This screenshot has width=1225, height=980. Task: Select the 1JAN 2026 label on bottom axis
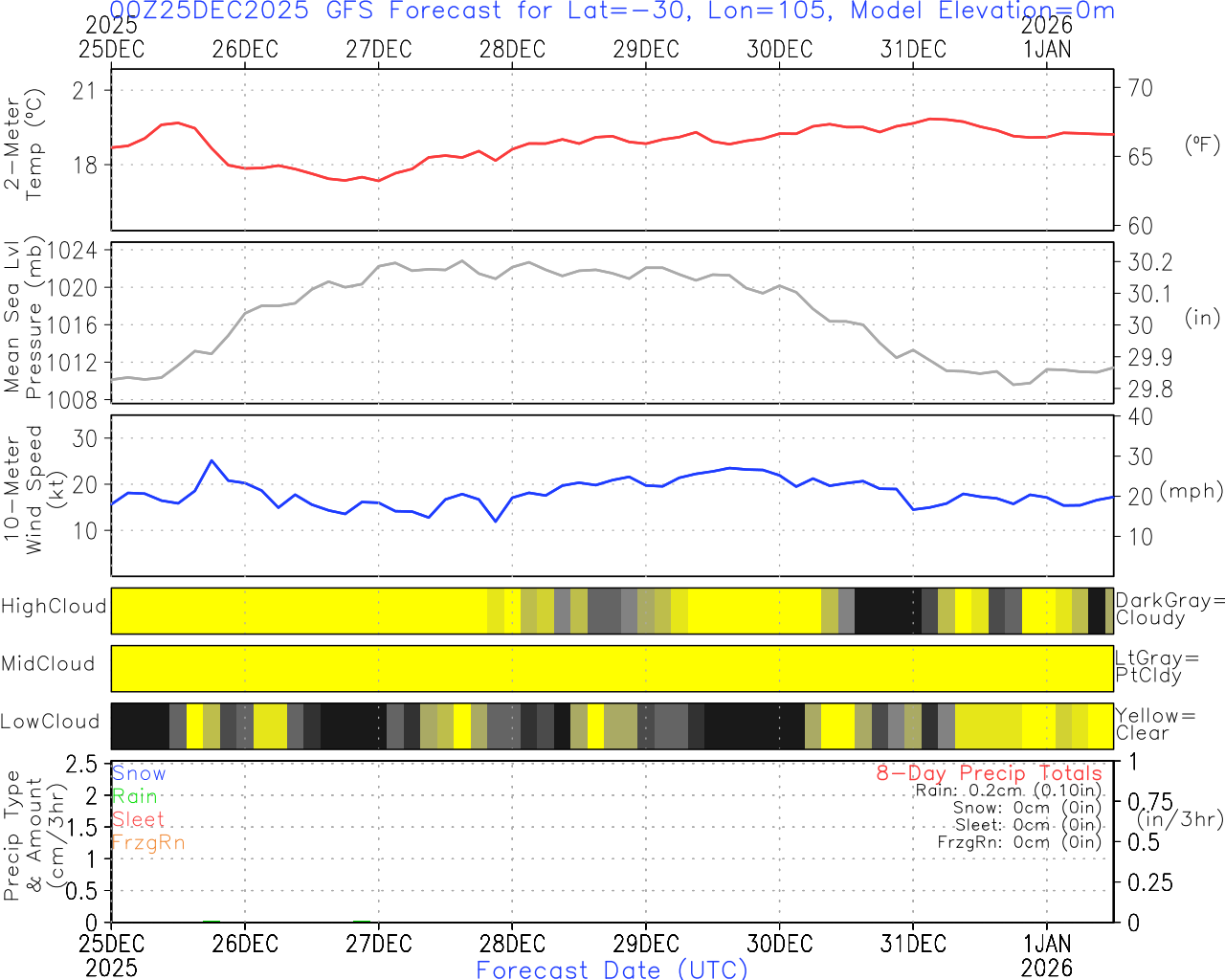(1047, 954)
